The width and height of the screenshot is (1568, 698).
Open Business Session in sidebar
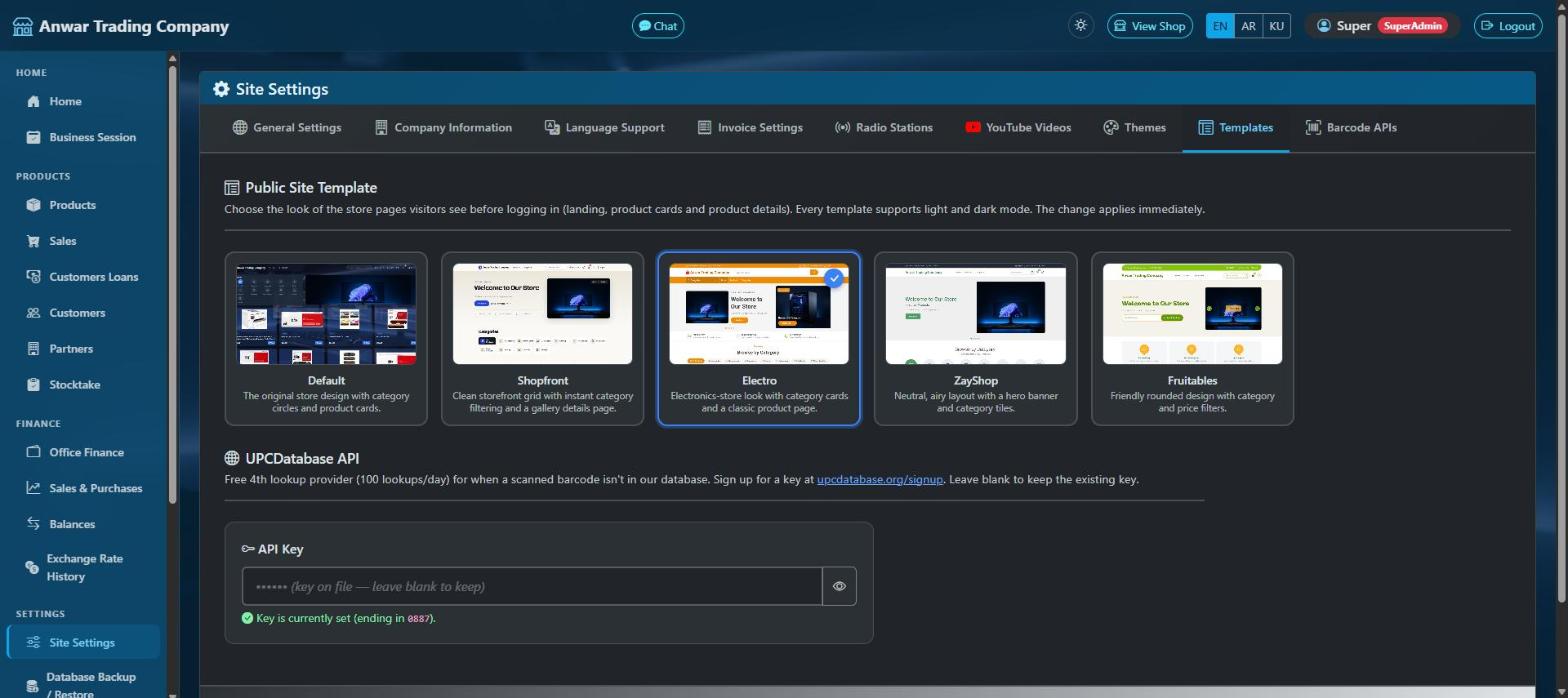[83, 137]
